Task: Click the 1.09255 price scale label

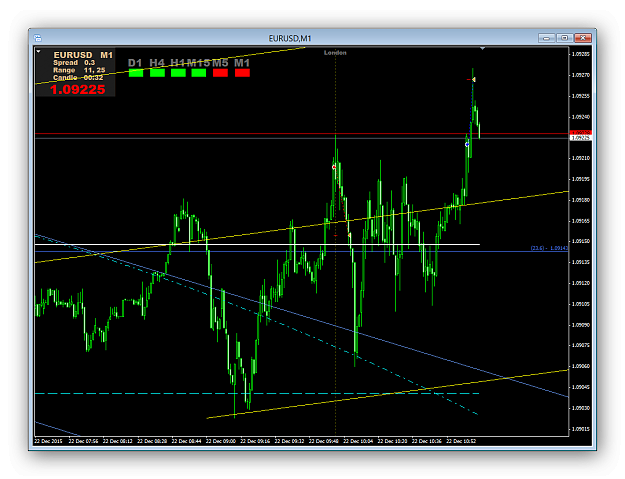Action: click(x=581, y=96)
